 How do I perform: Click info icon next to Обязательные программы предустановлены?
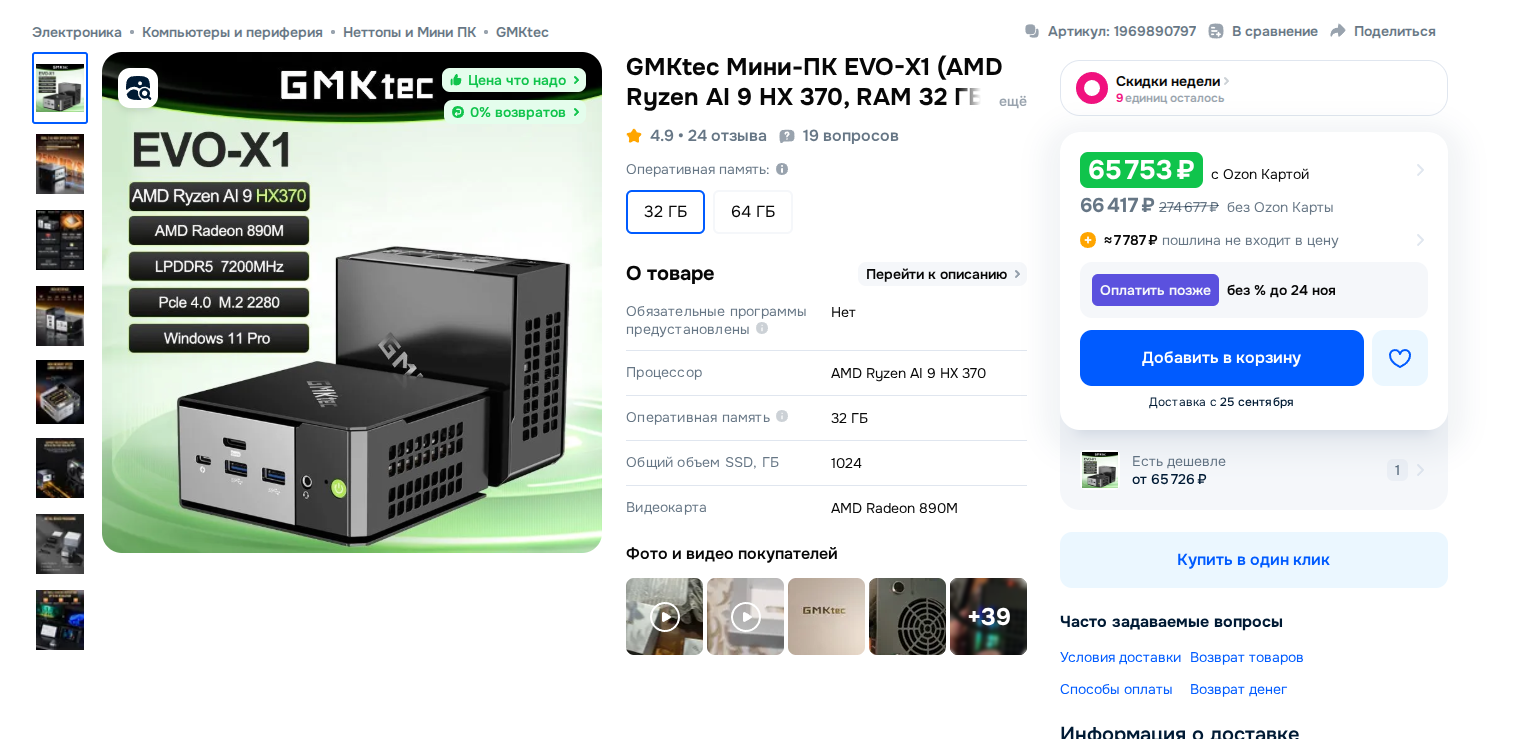[762, 328]
